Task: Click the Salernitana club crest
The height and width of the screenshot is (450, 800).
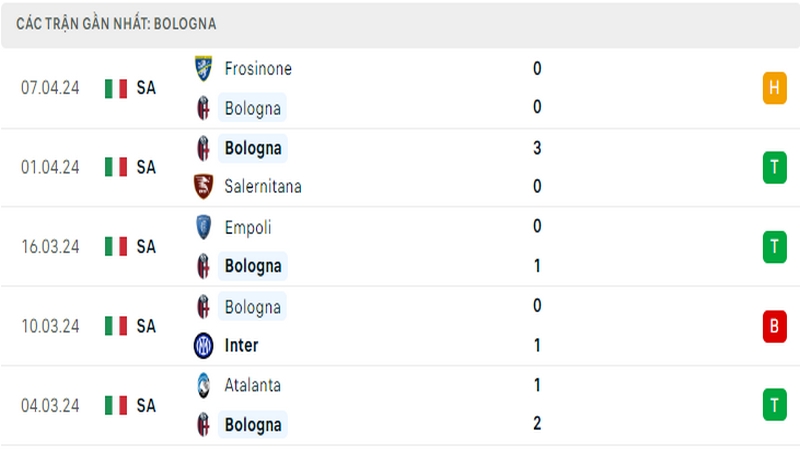Action: tap(203, 186)
